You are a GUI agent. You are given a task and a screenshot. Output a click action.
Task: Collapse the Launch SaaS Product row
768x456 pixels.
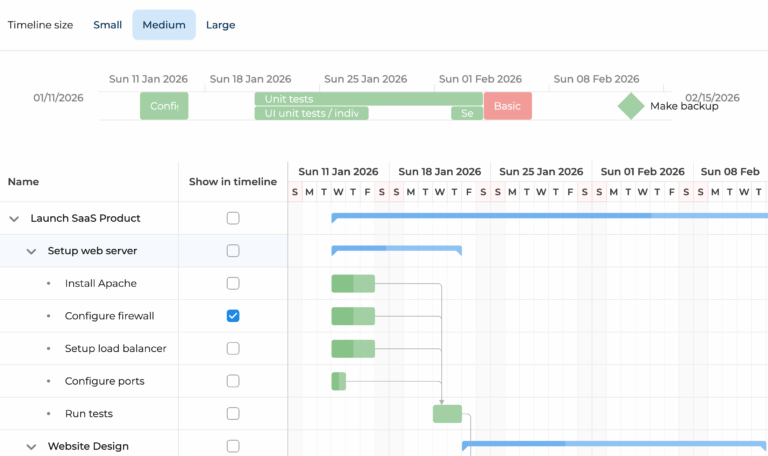click(14, 218)
